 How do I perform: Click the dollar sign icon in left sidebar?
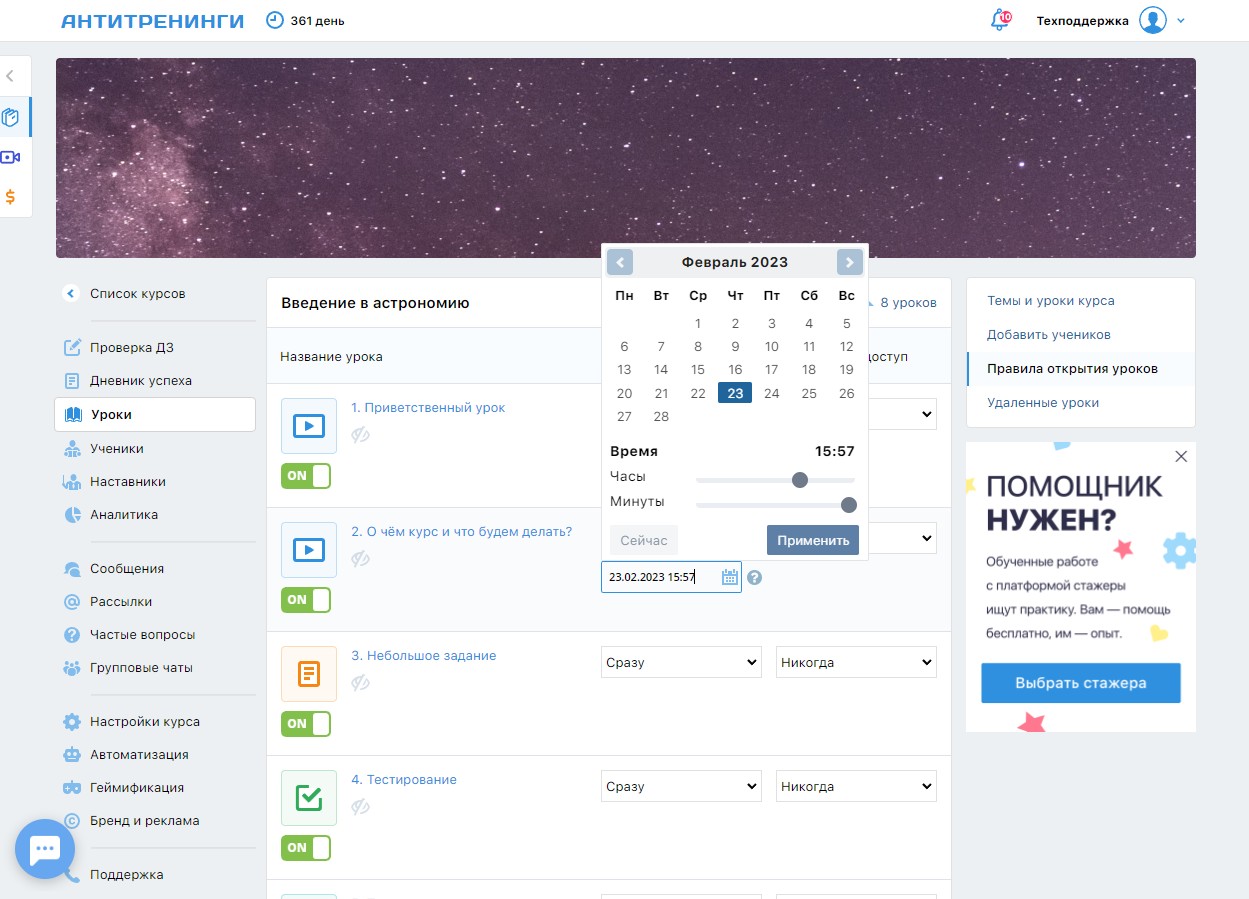[x=11, y=196]
